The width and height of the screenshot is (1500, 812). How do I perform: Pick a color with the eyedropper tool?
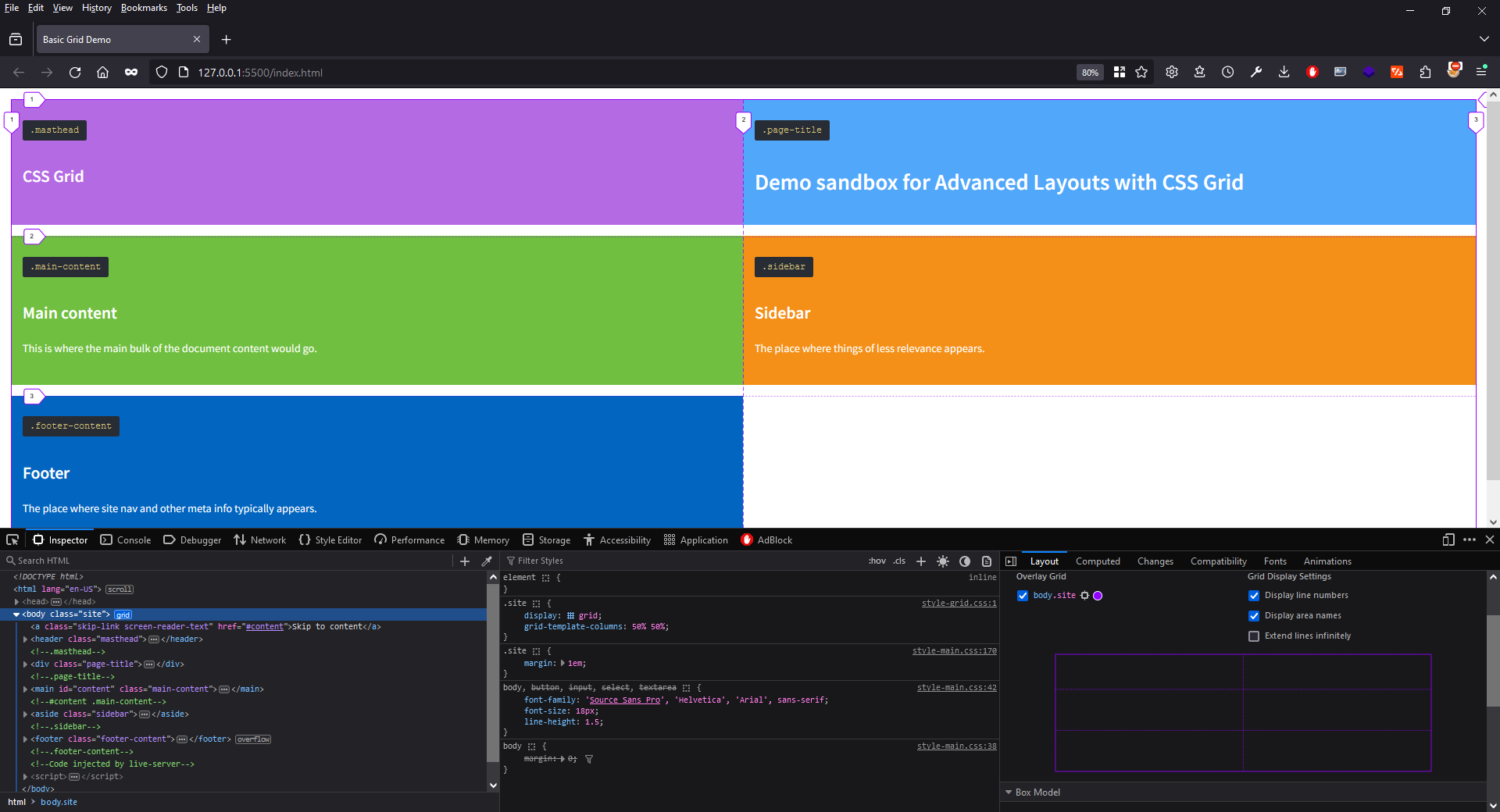(487, 561)
